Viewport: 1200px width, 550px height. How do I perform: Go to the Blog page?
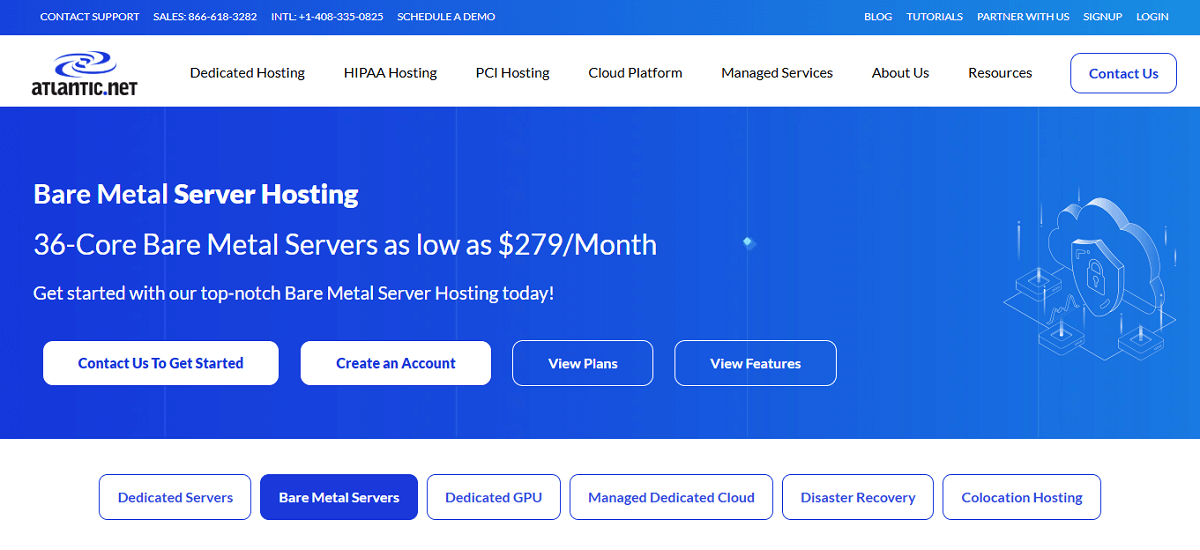pos(878,17)
